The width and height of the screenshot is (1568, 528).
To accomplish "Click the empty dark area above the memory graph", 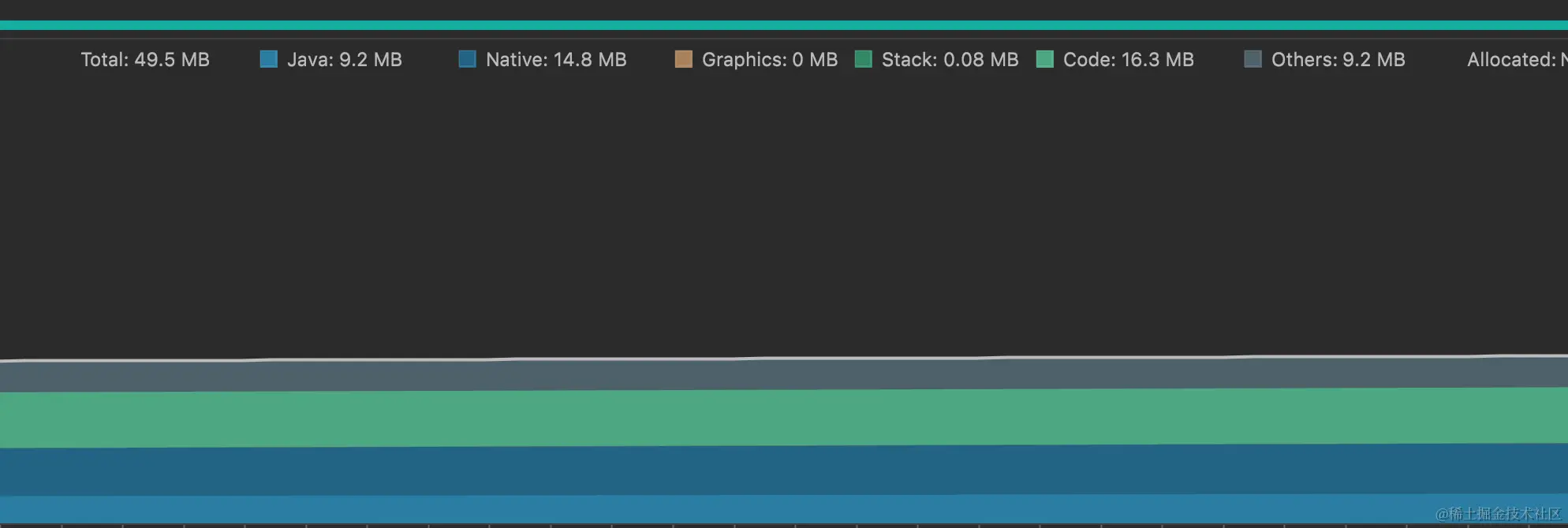I will tap(784, 213).
